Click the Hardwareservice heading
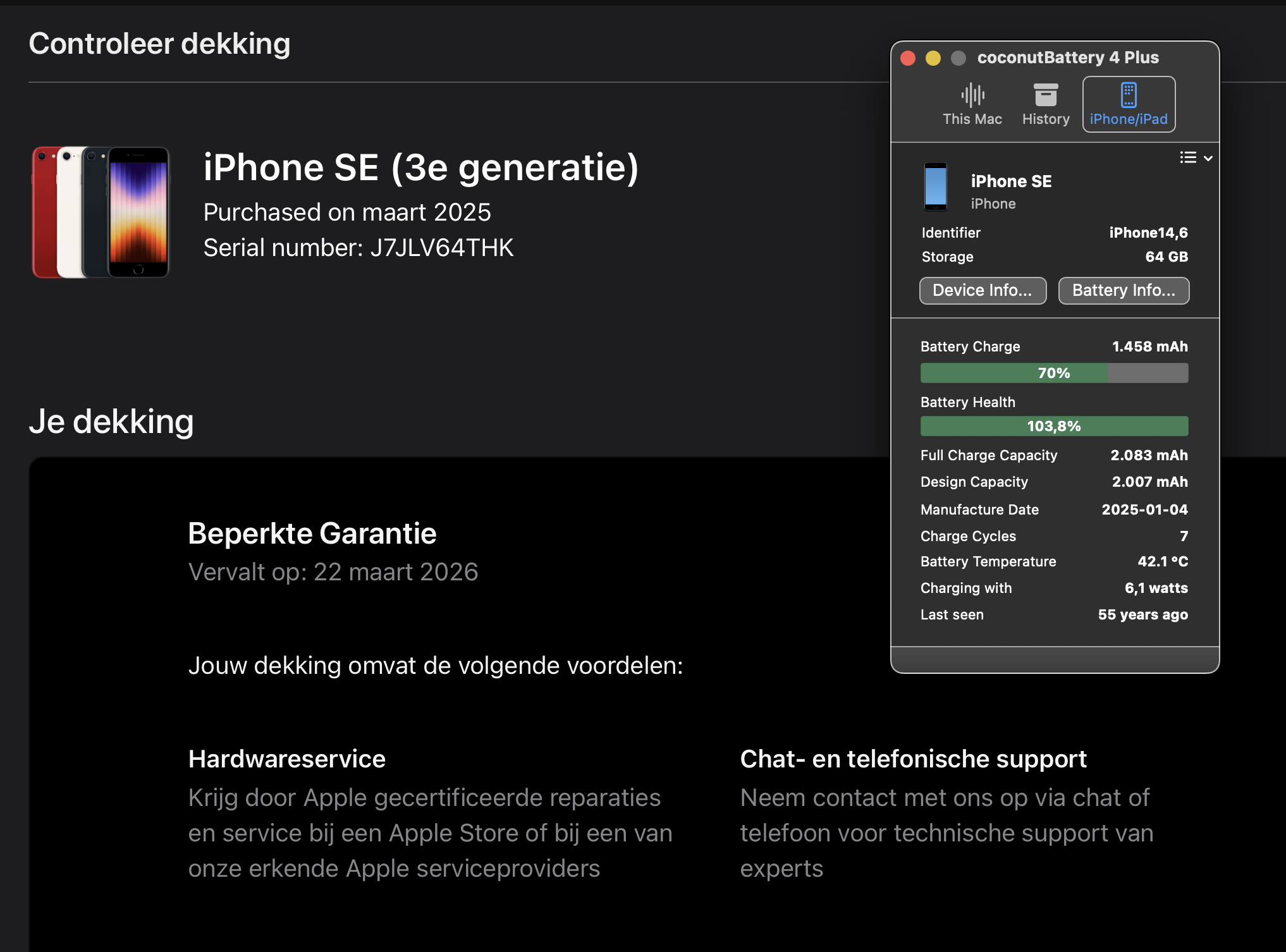Screen dimensions: 1286x952 (287, 759)
